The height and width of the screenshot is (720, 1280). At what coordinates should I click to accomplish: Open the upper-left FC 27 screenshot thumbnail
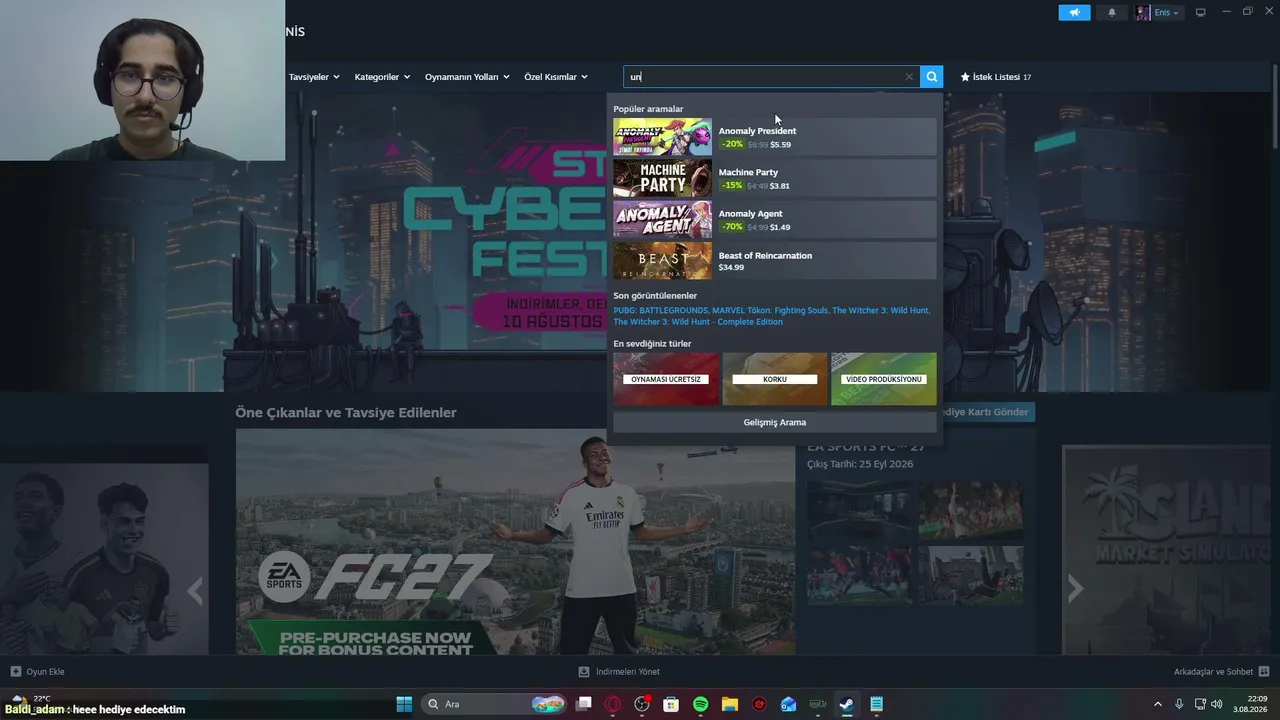(x=860, y=510)
